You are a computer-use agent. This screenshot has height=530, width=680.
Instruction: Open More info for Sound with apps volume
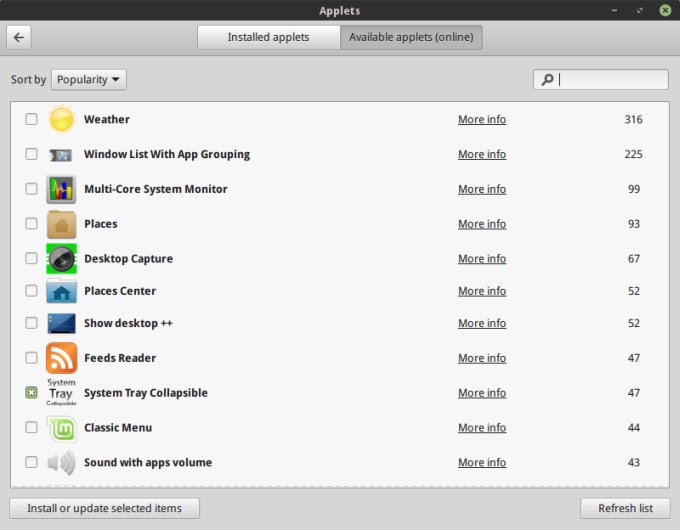[482, 462]
